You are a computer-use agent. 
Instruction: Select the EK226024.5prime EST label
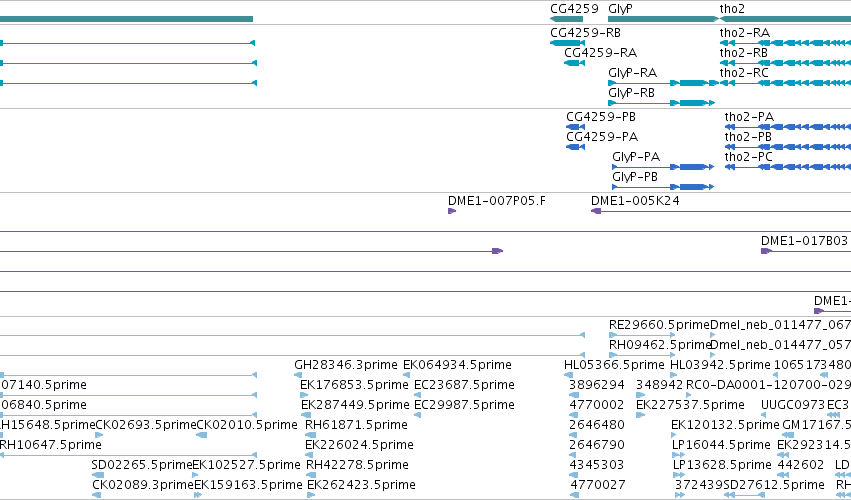click(359, 445)
